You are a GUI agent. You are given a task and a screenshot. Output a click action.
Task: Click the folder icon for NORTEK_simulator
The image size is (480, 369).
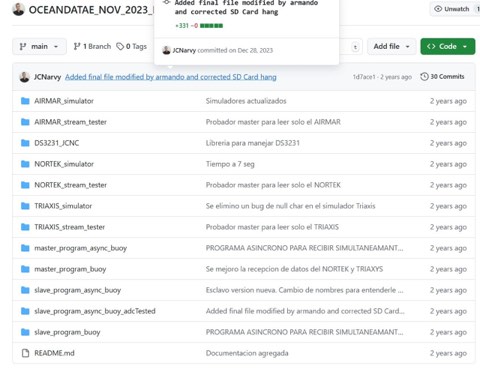(25, 164)
